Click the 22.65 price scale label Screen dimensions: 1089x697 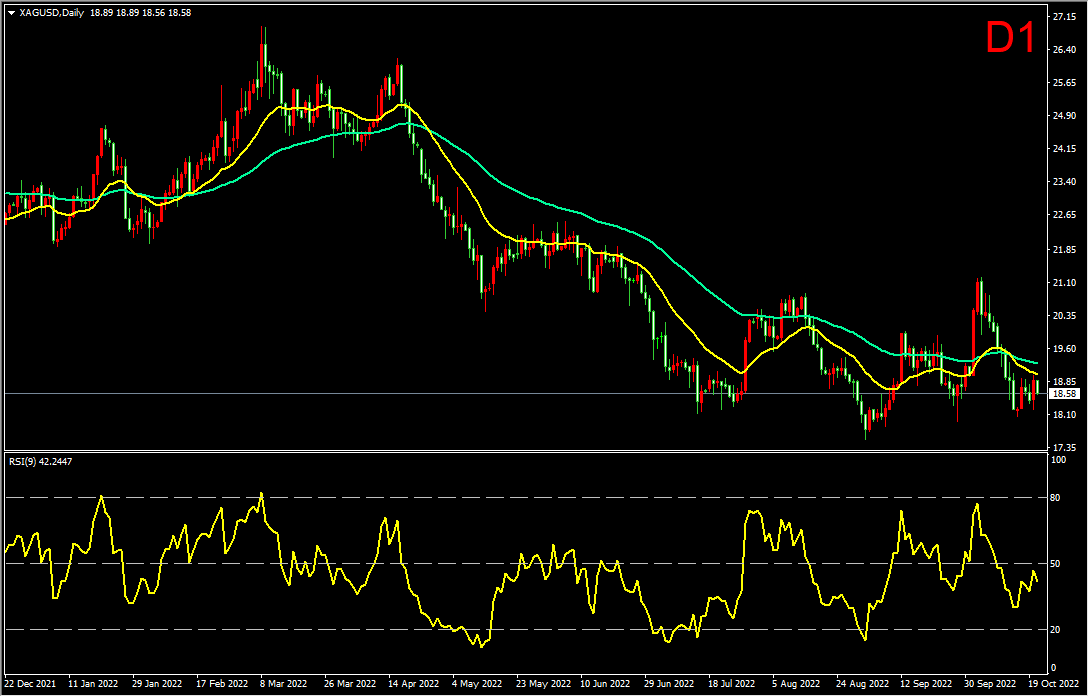coord(1065,216)
